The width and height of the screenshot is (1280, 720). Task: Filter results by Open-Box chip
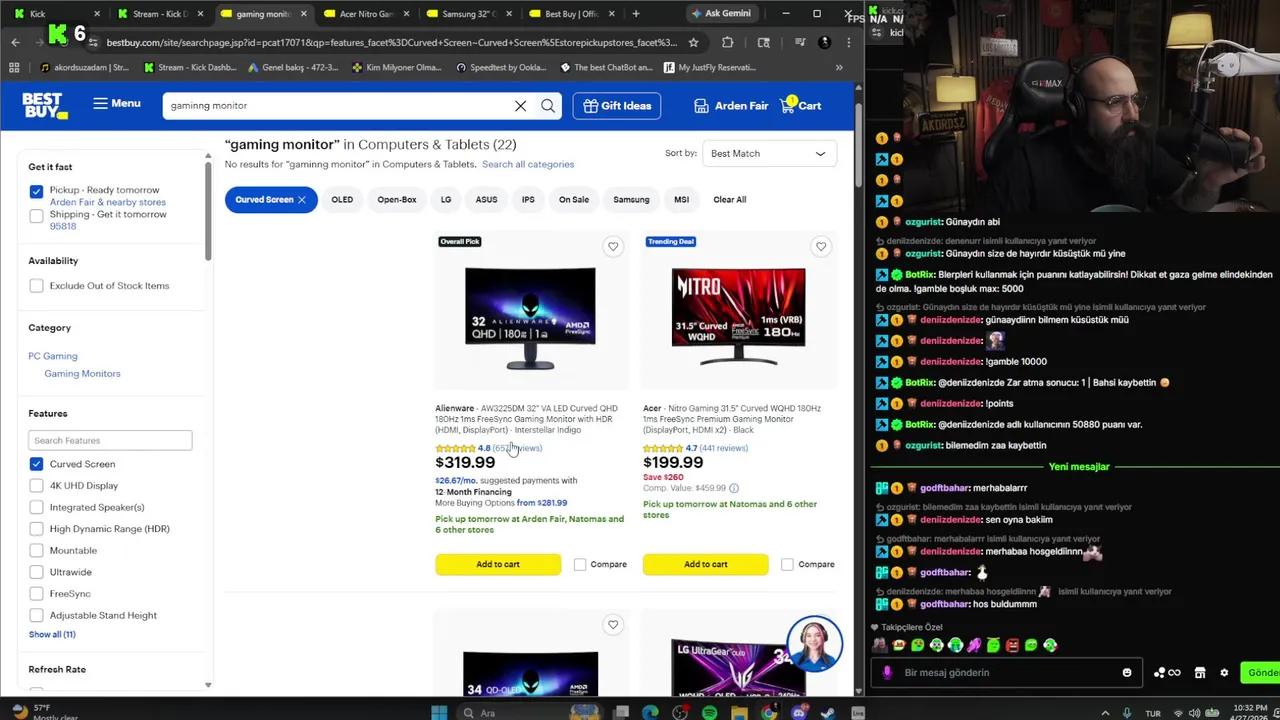tap(397, 200)
